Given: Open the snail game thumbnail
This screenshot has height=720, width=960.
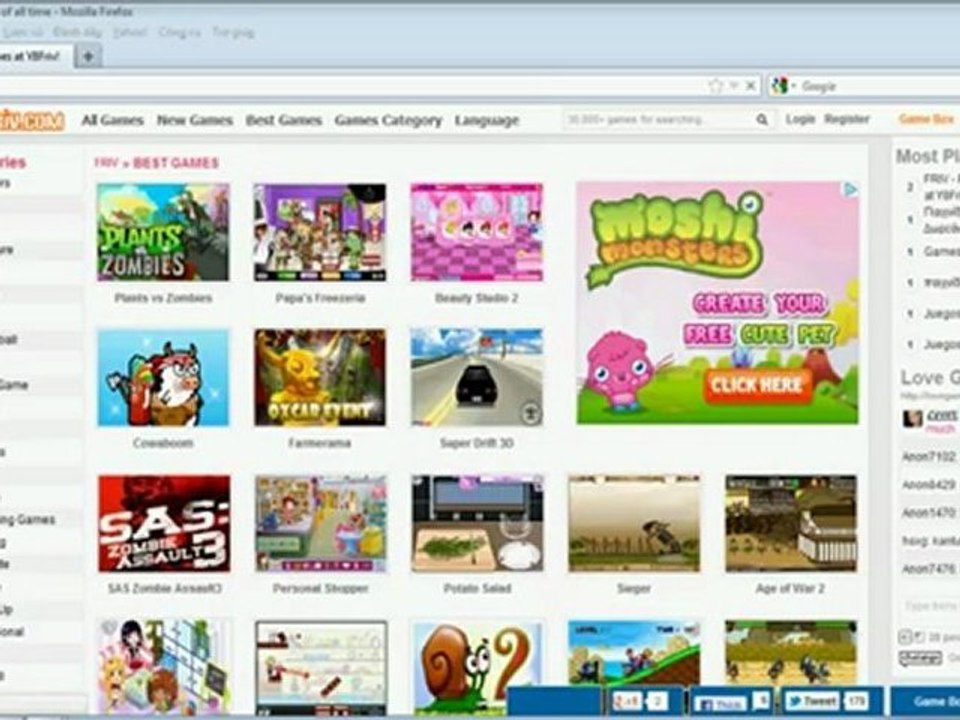Looking at the screenshot, I should (478, 668).
